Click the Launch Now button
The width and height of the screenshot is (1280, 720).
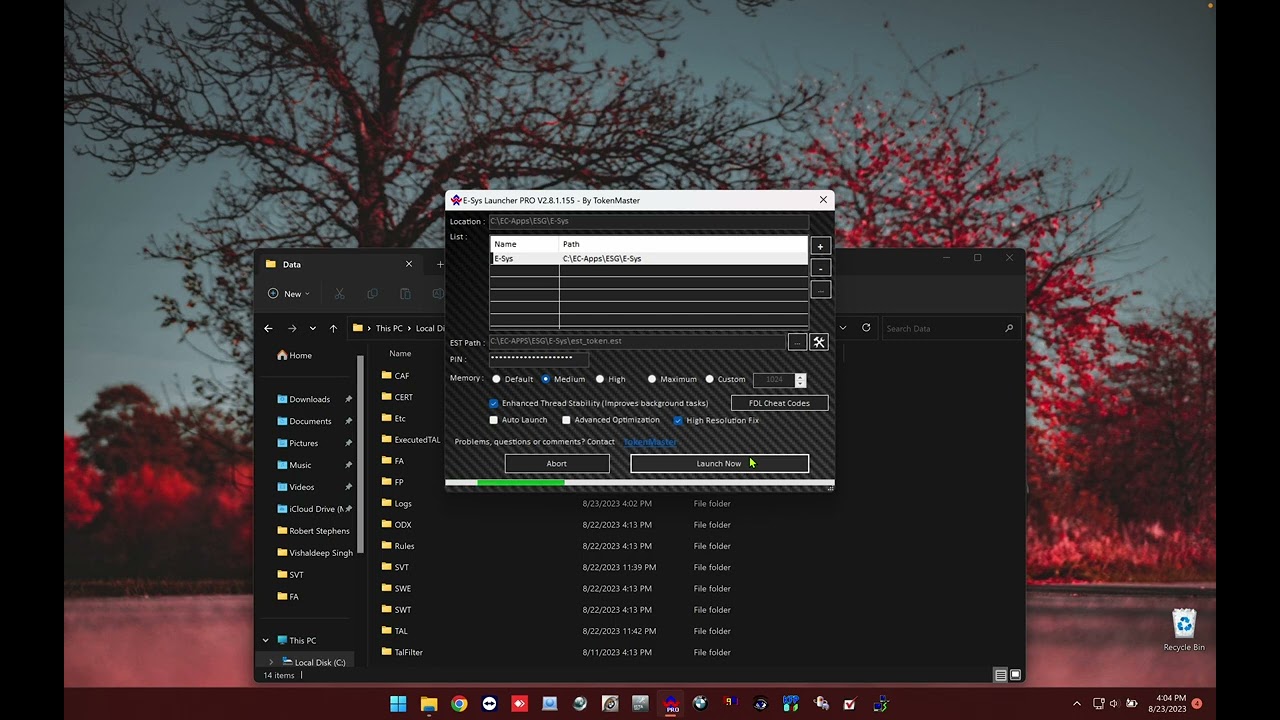(719, 463)
